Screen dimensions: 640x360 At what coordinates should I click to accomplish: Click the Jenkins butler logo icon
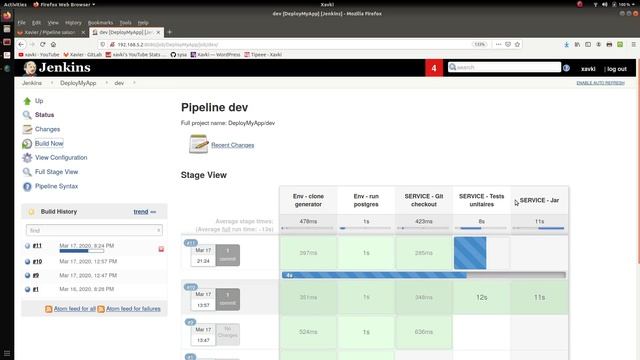point(30,68)
